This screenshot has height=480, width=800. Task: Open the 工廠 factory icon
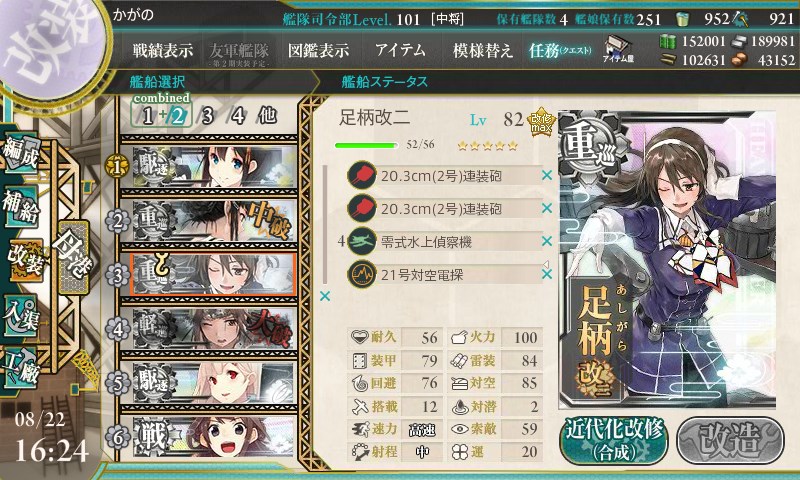point(21,368)
